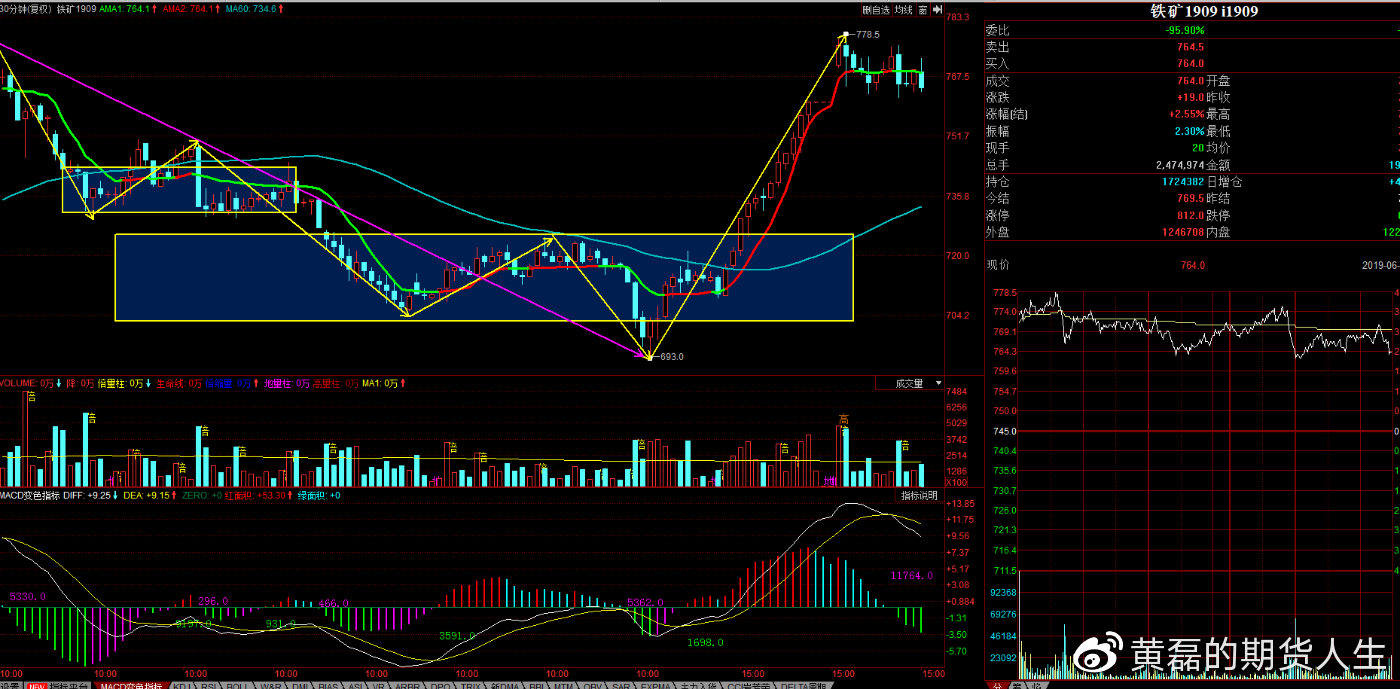Click the 778.5 high price marker

coord(867,34)
